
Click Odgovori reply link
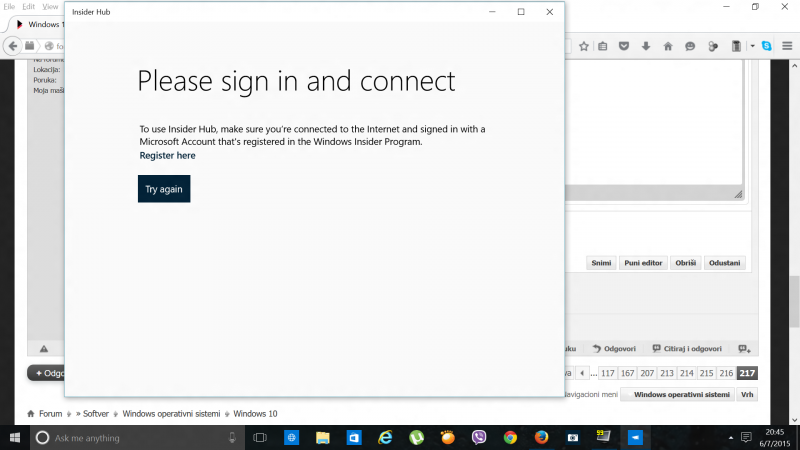tap(614, 348)
